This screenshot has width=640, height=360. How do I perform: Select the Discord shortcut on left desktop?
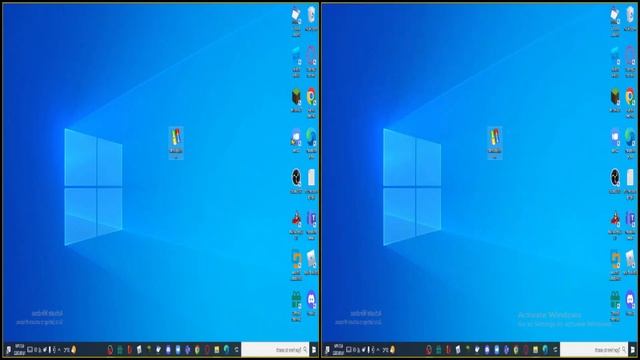tap(311, 300)
